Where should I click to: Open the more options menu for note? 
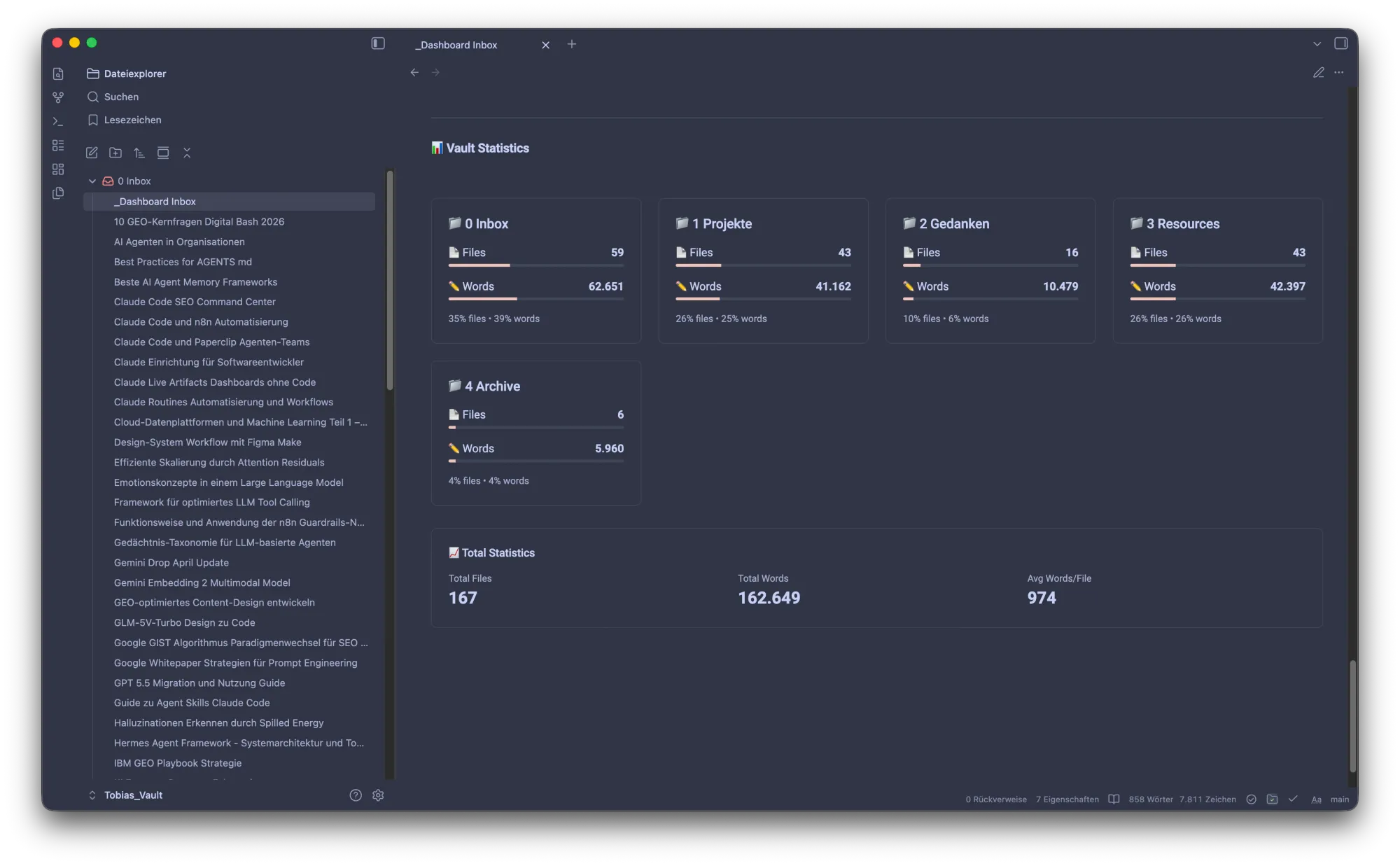[1338, 72]
